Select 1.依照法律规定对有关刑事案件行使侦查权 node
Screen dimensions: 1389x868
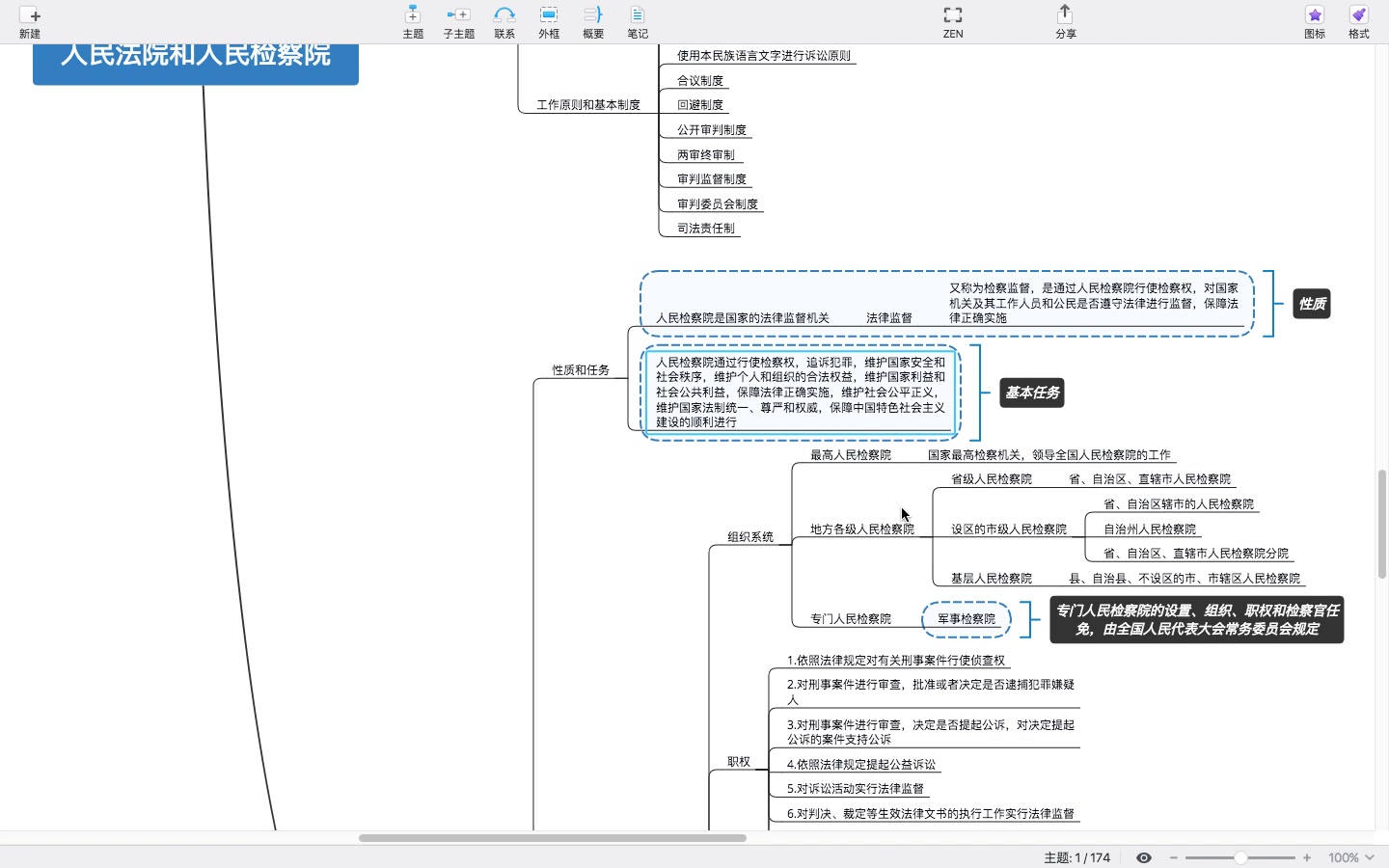pos(896,661)
